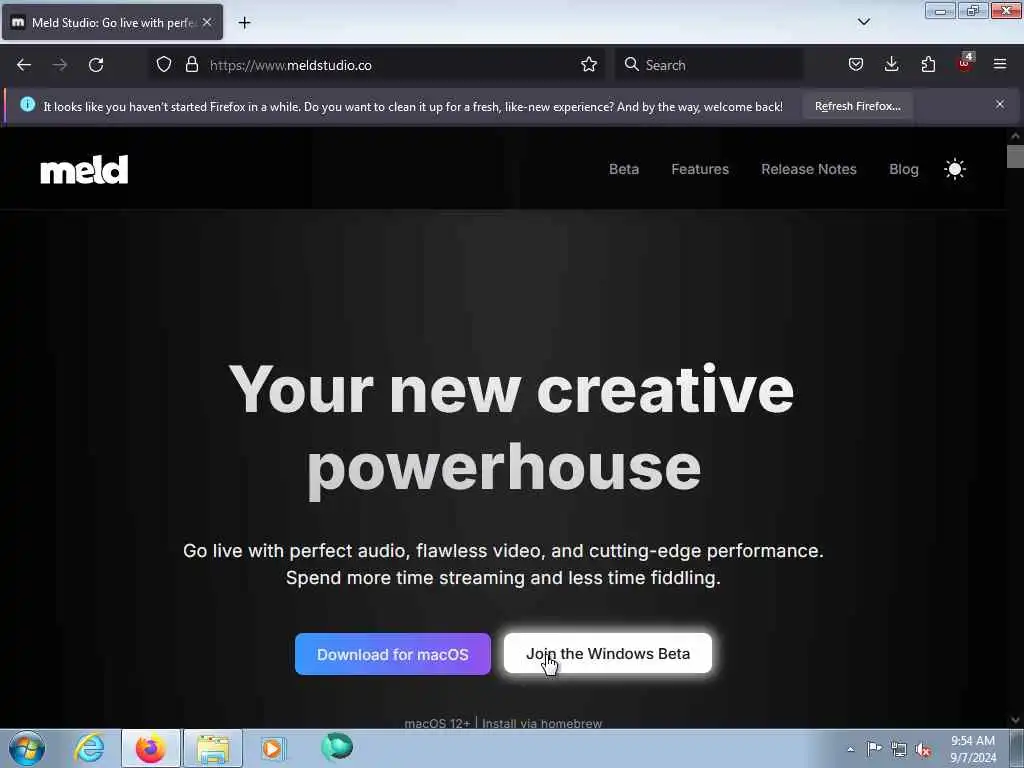Reload the current page
Viewport: 1024px width, 768px height.
(96, 65)
